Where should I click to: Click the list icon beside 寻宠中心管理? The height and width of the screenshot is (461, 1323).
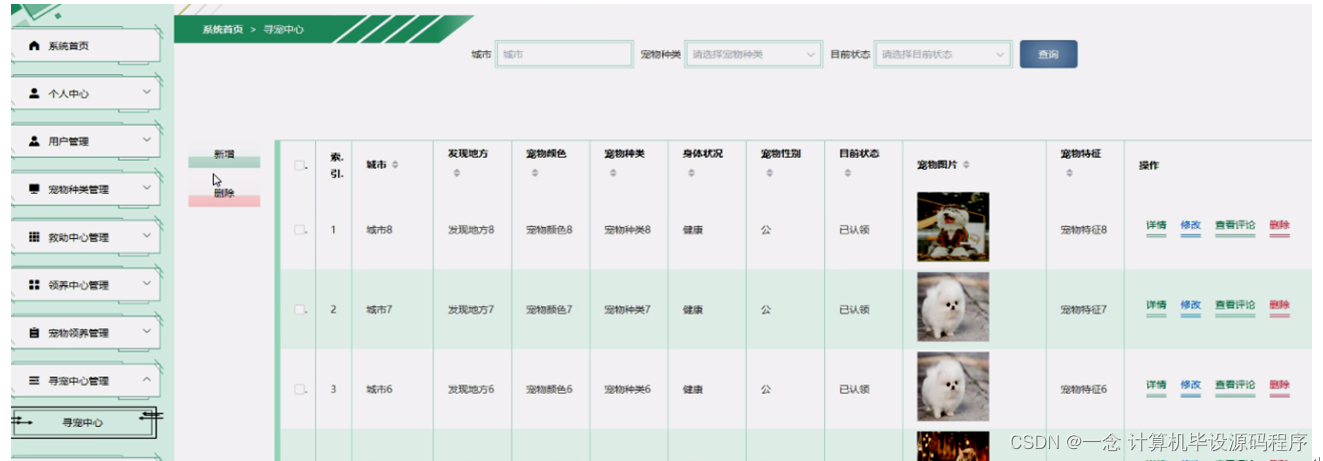(x=34, y=381)
